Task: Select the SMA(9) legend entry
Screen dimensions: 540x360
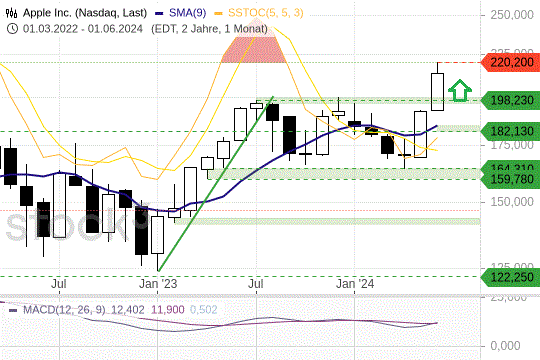Action: [187, 13]
